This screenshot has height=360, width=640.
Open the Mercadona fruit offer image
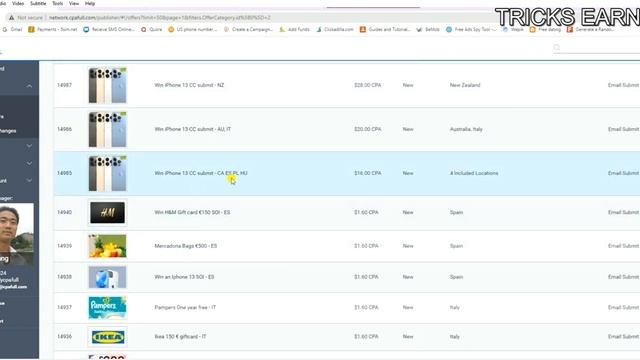[107, 246]
